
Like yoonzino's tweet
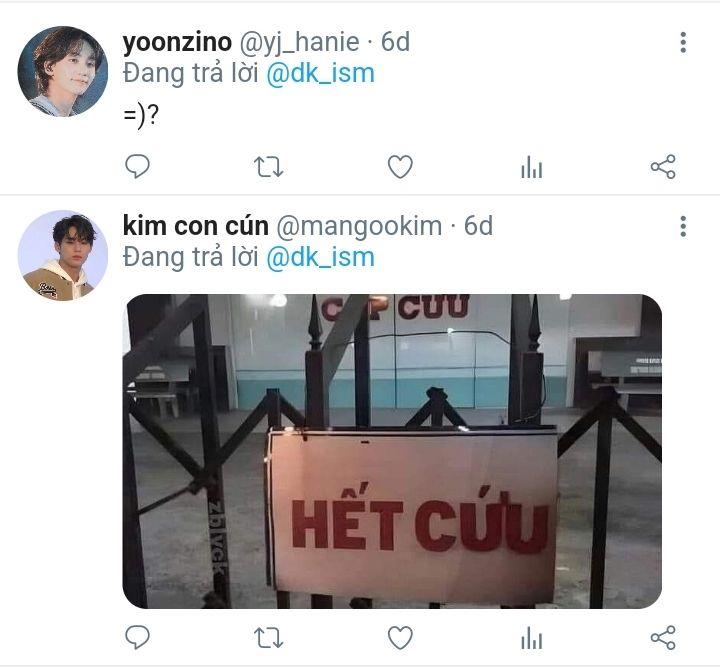(x=400, y=167)
